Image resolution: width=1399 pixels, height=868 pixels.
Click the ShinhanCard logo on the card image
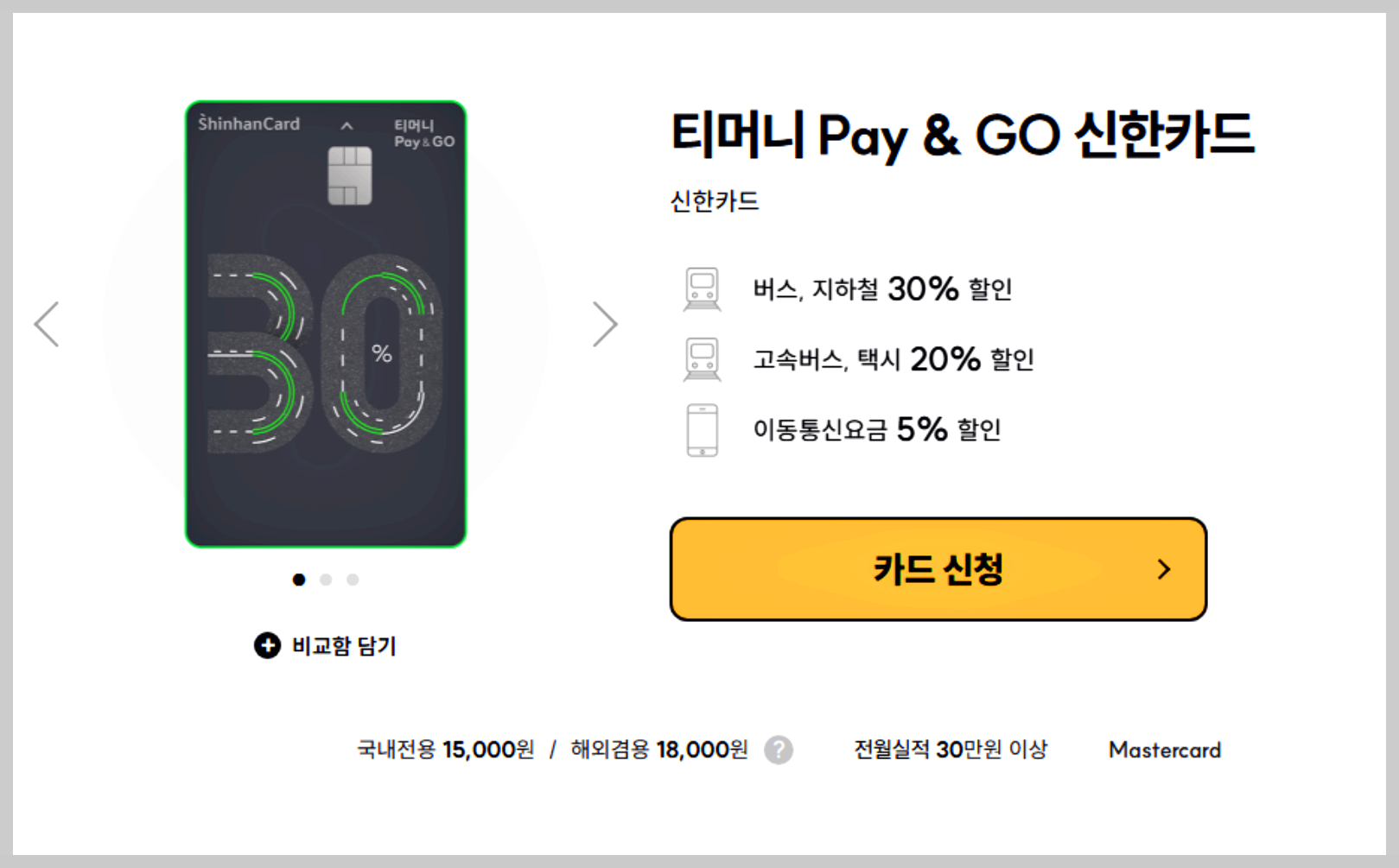tap(246, 124)
